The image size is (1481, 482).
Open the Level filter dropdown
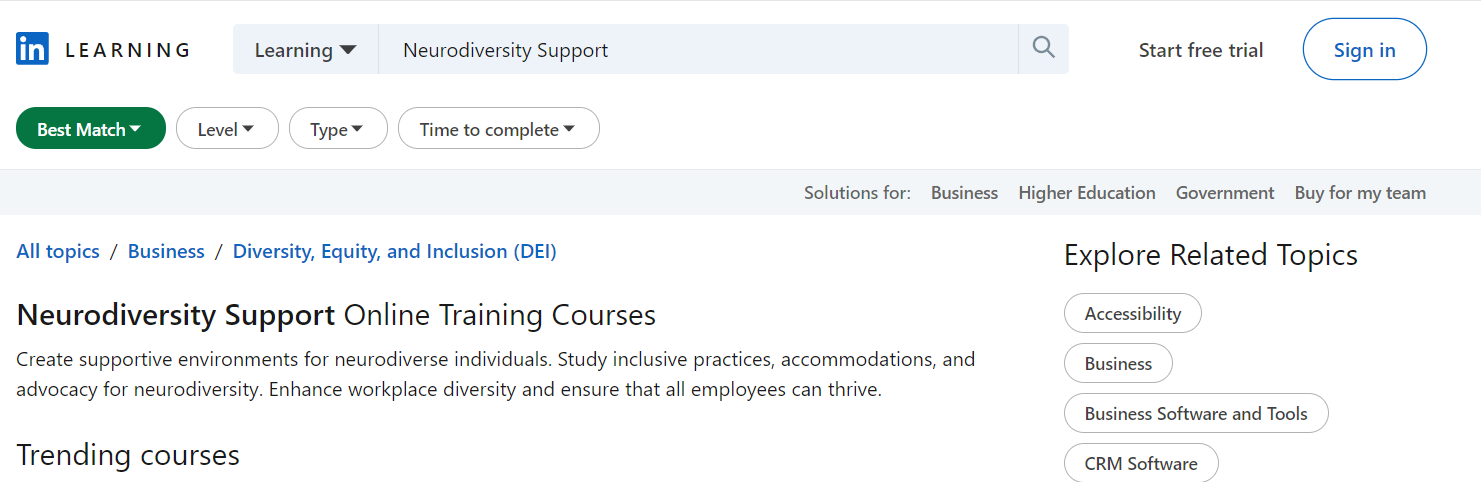[227, 129]
